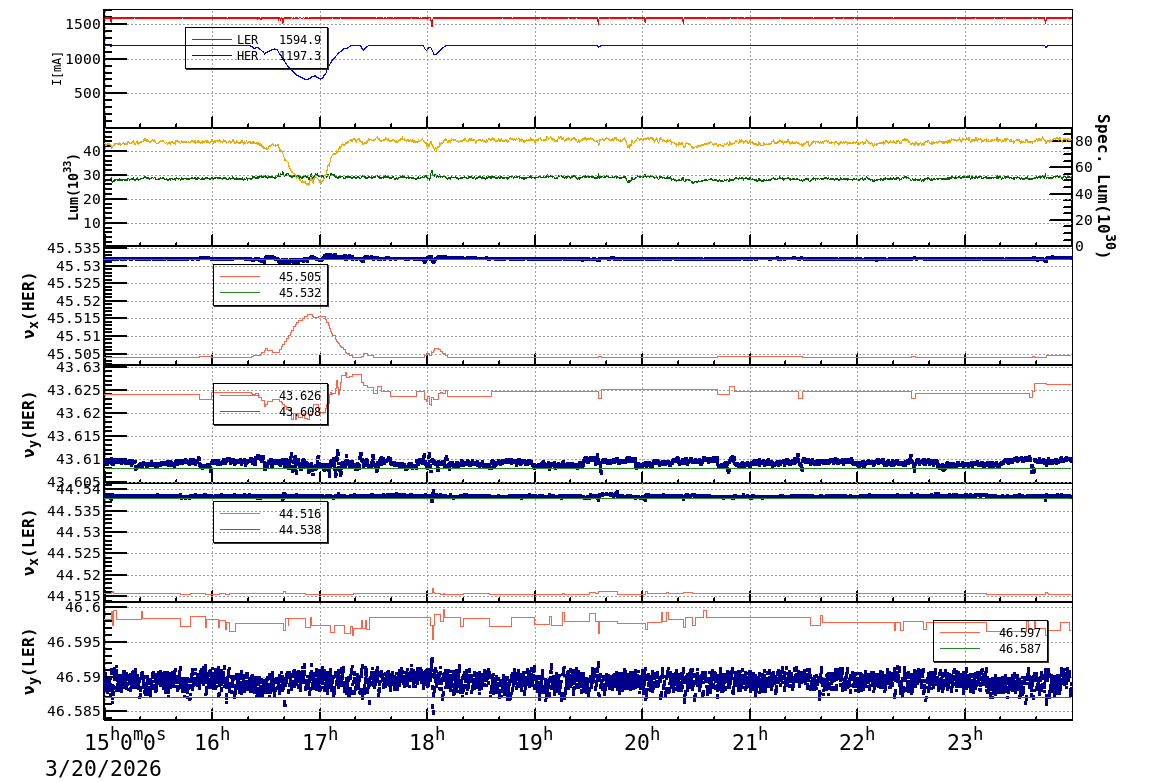Click the 23h time axis tick
The image size is (1154, 782).
965,743
